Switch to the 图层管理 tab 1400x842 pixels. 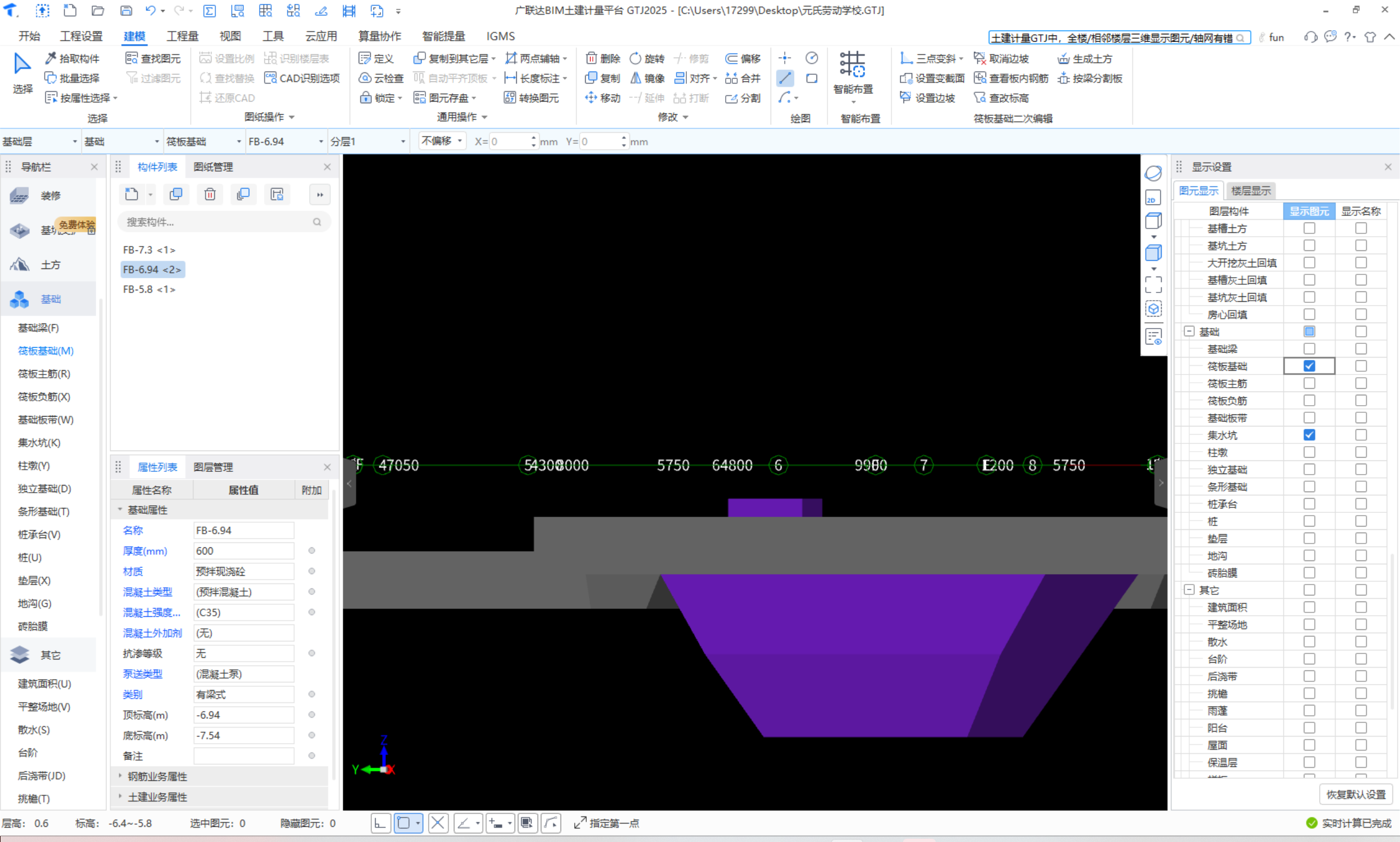(x=213, y=467)
